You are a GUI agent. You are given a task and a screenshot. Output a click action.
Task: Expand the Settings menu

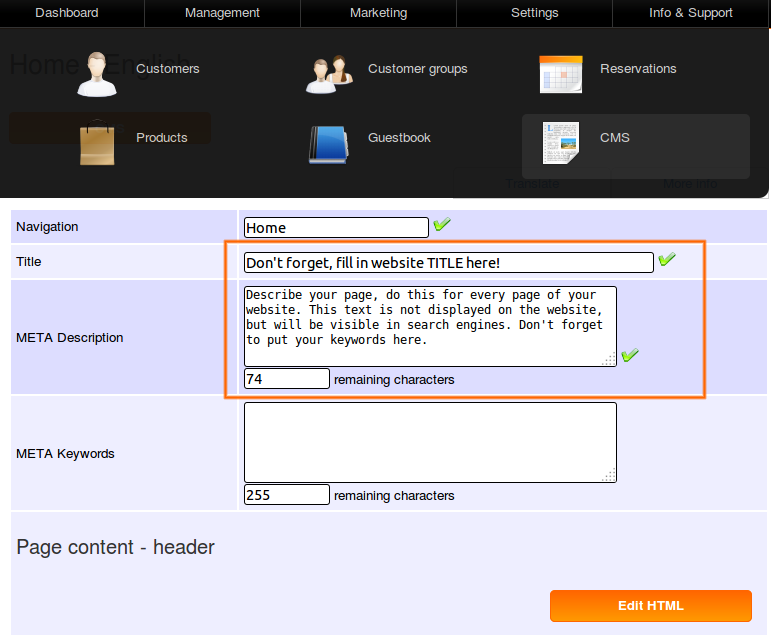click(534, 13)
